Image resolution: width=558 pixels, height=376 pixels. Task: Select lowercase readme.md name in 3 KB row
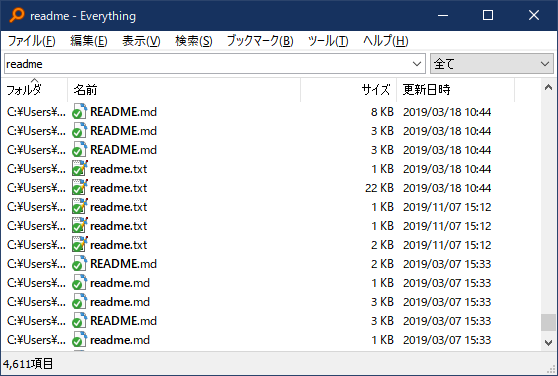click(x=120, y=302)
